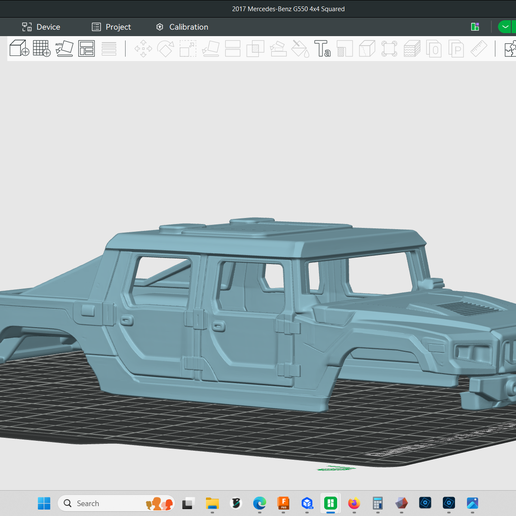Click the variable layer height lines icon

tap(109, 49)
